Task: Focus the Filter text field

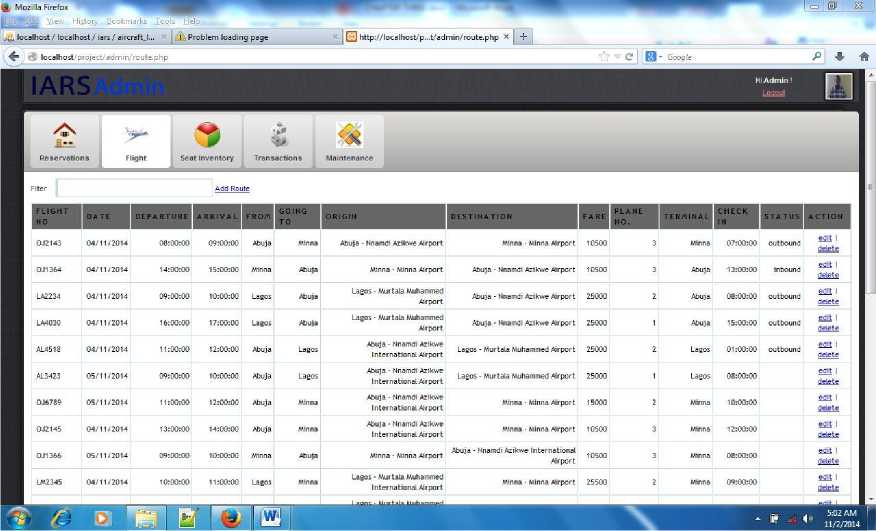Action: [x=133, y=188]
